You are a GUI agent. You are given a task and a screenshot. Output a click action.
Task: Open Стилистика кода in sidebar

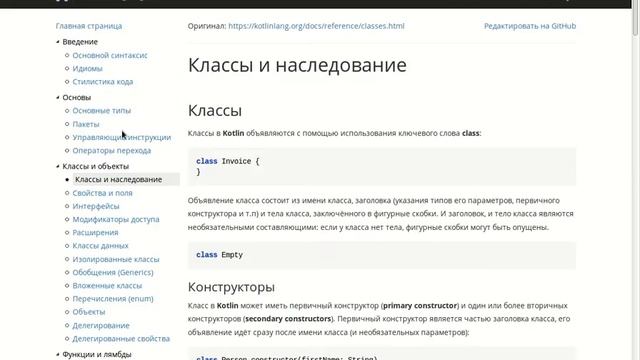pos(102,82)
